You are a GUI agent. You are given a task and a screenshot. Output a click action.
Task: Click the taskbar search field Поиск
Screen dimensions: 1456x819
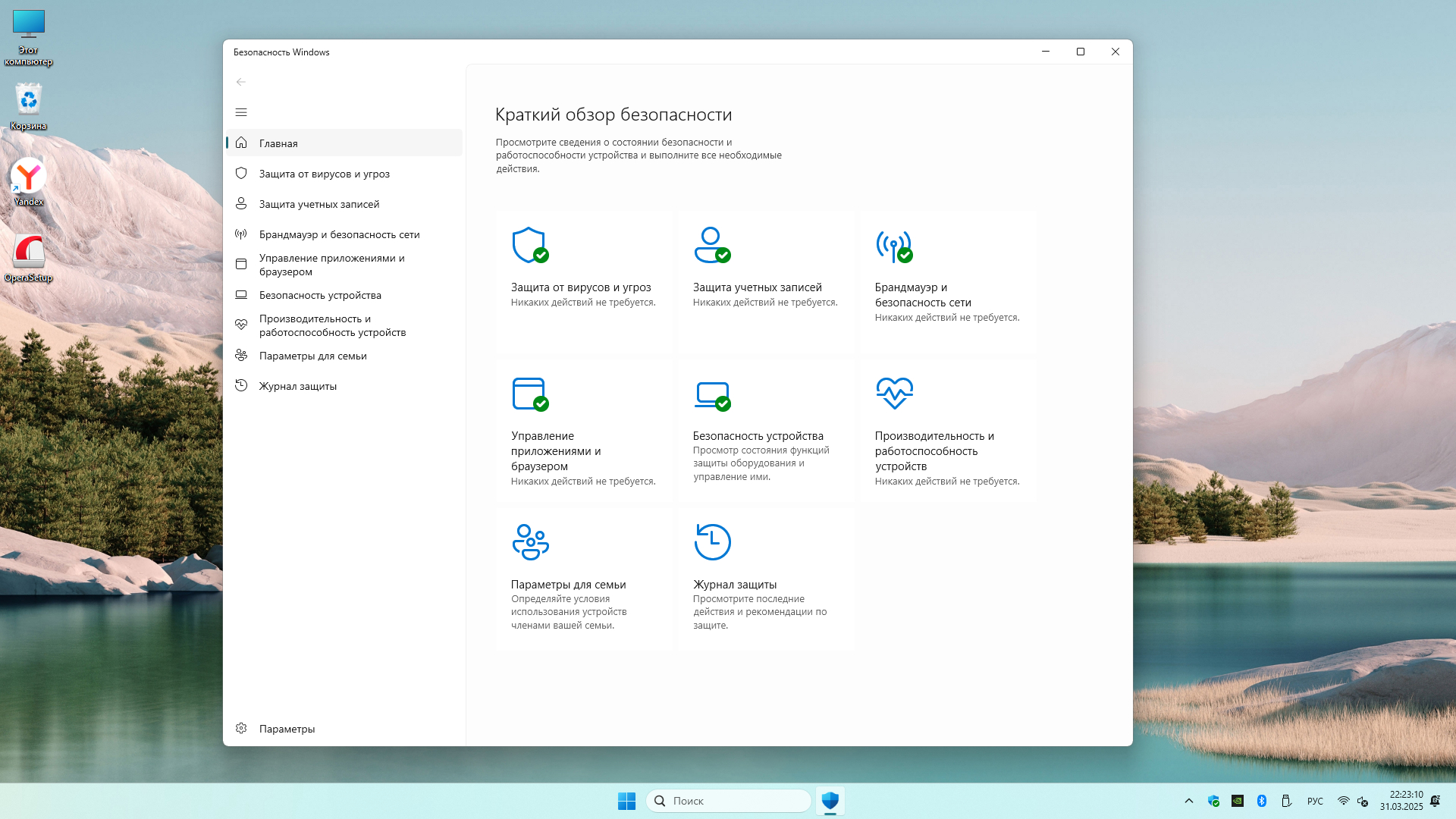728,801
